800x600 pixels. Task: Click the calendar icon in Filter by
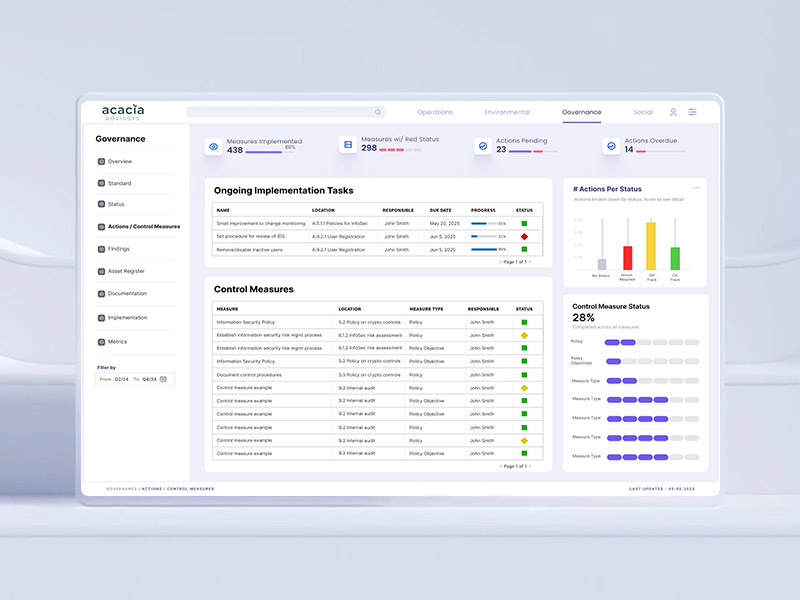coord(166,379)
